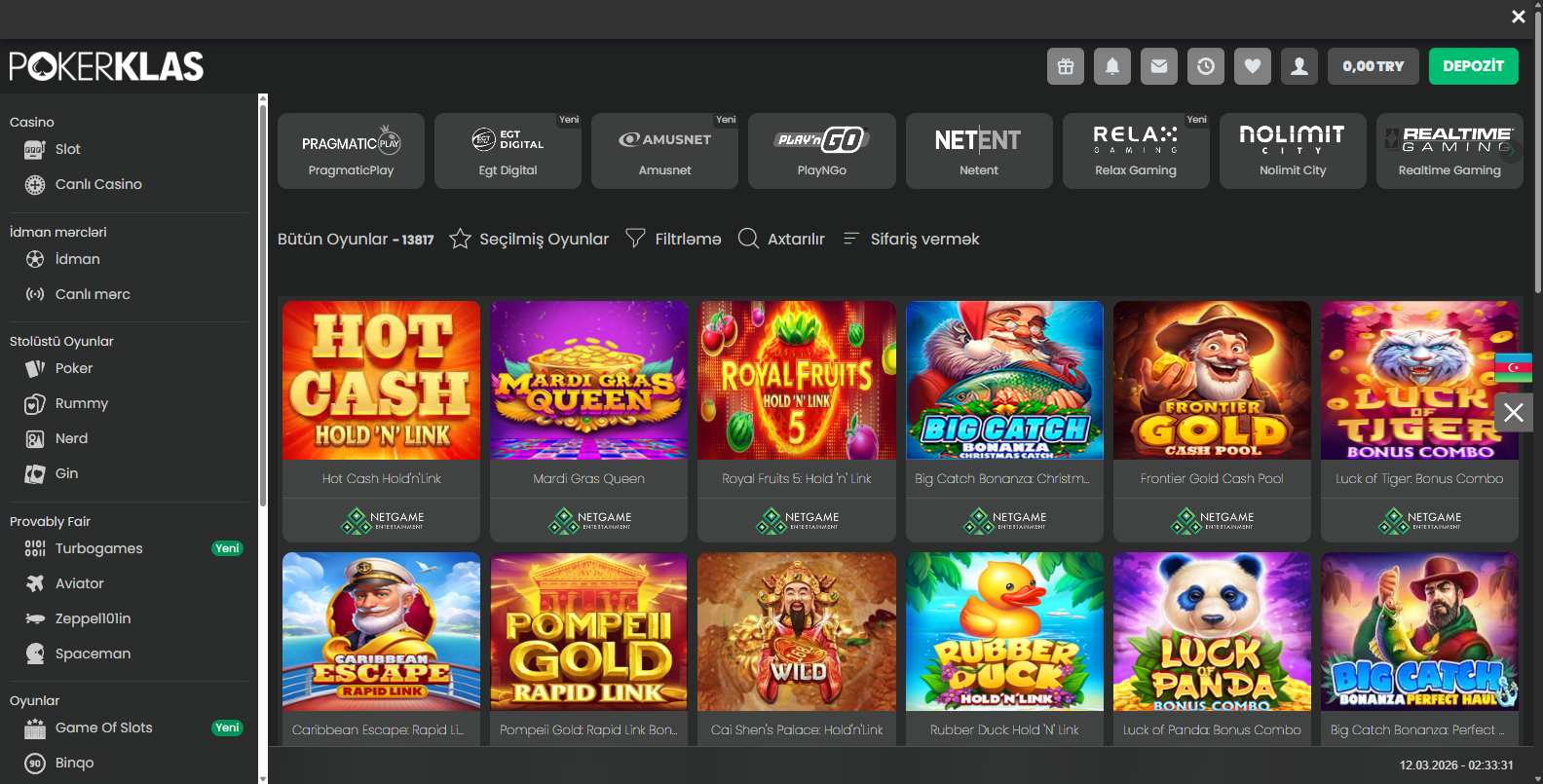This screenshot has height=784, width=1543.
Task: Open Slot in the Casino menu
Action: point(68,149)
